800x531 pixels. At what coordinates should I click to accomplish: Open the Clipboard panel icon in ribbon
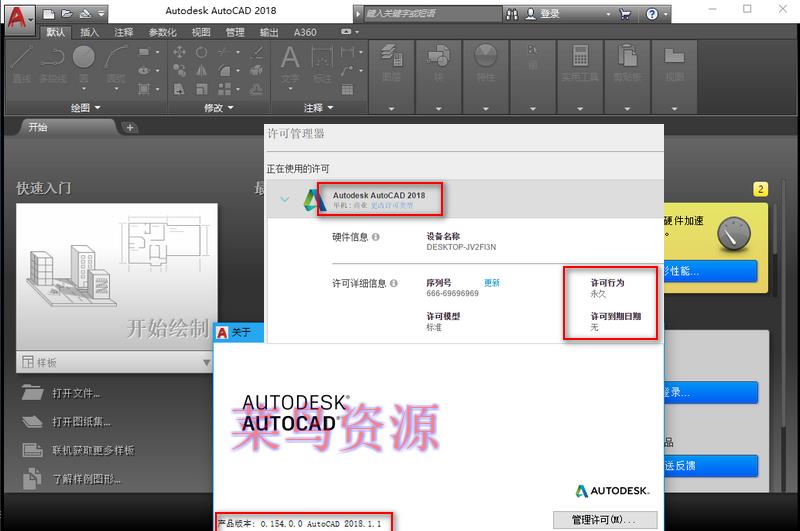(627, 63)
